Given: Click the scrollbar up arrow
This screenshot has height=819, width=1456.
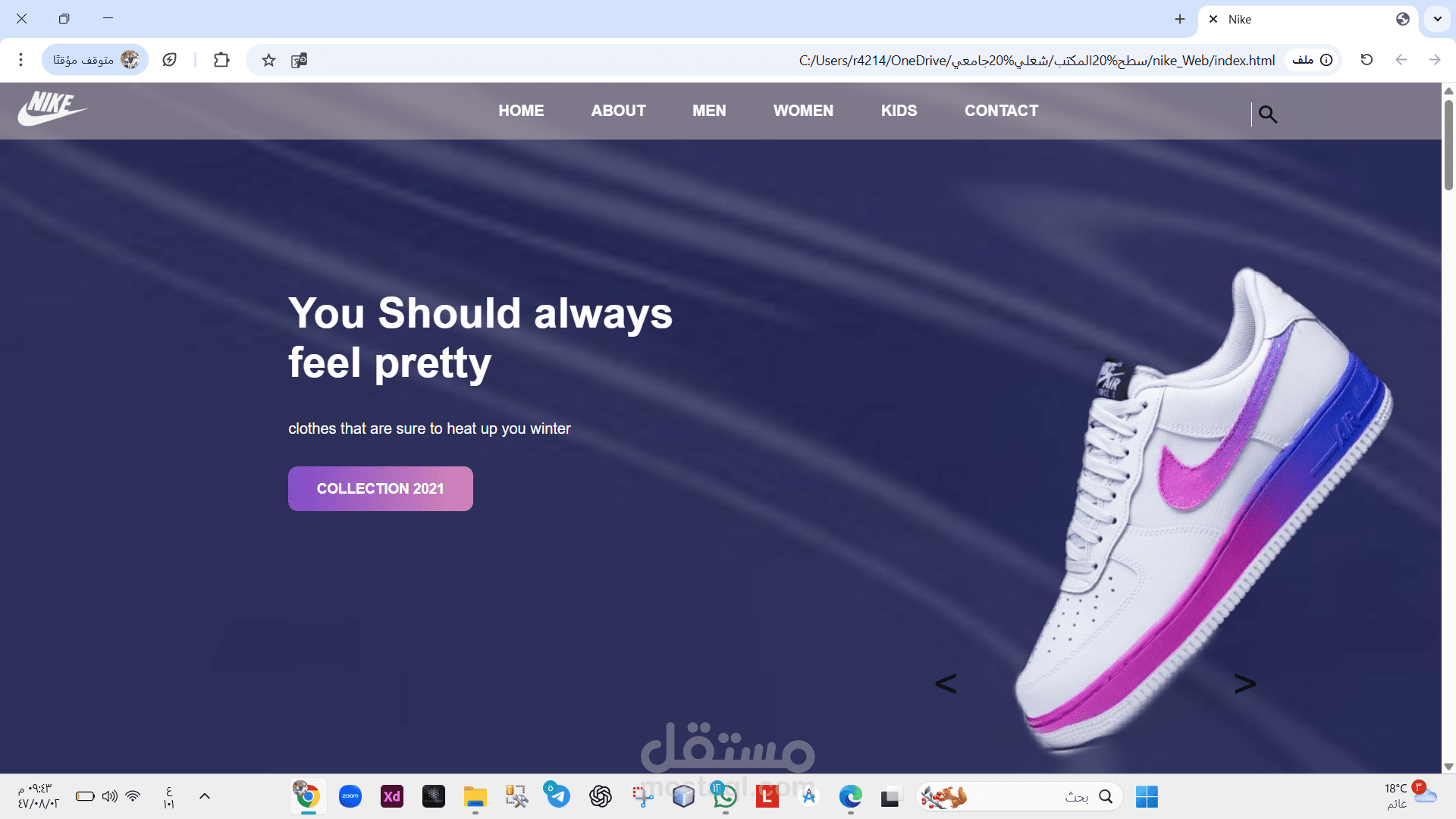Looking at the screenshot, I should 1448,91.
